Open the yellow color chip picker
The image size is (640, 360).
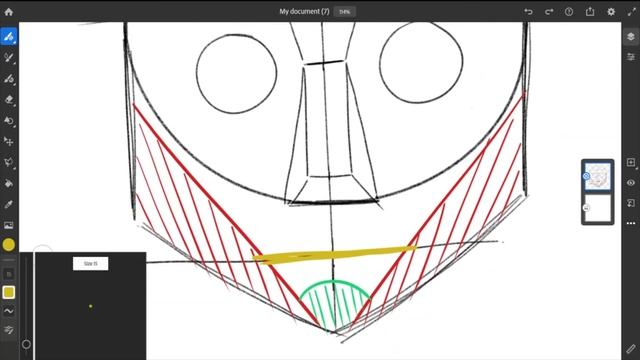click(x=9, y=245)
